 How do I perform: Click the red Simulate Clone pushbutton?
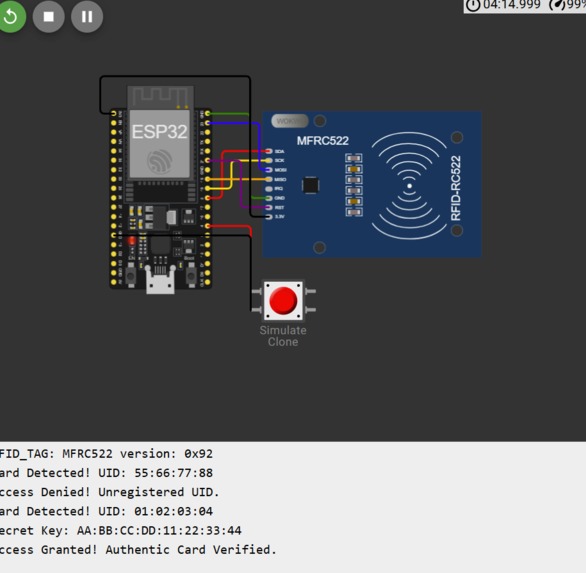(x=283, y=301)
